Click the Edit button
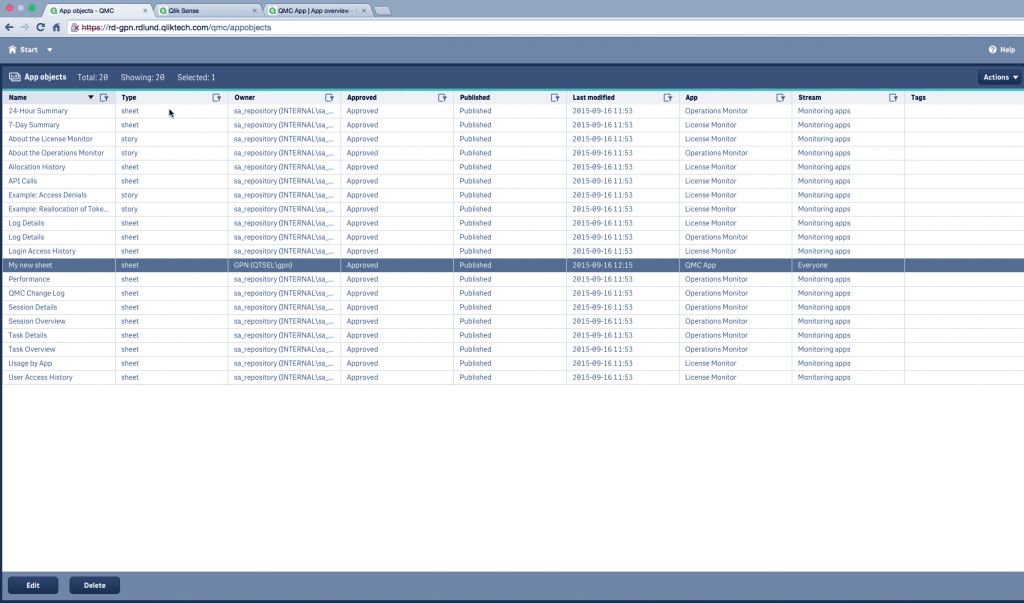The image size is (1024, 603). tap(33, 585)
